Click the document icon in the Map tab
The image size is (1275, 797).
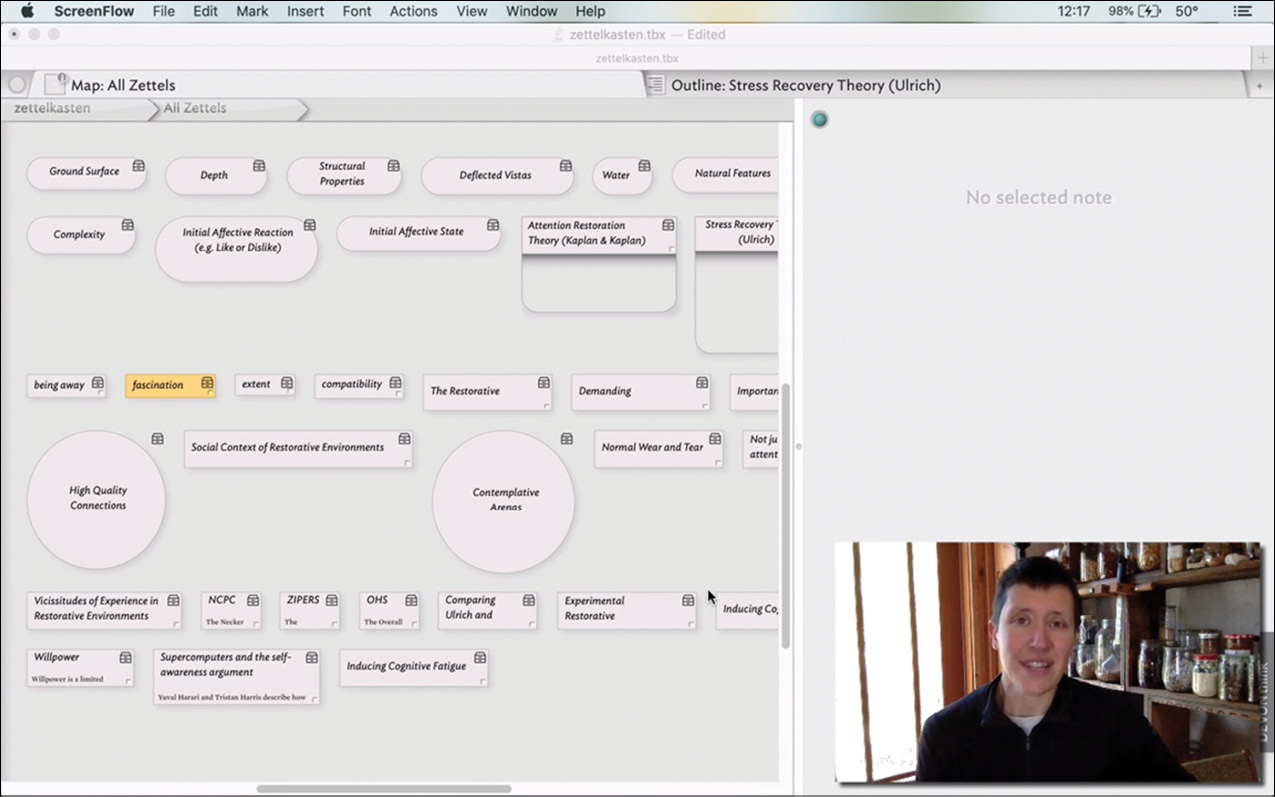55,84
